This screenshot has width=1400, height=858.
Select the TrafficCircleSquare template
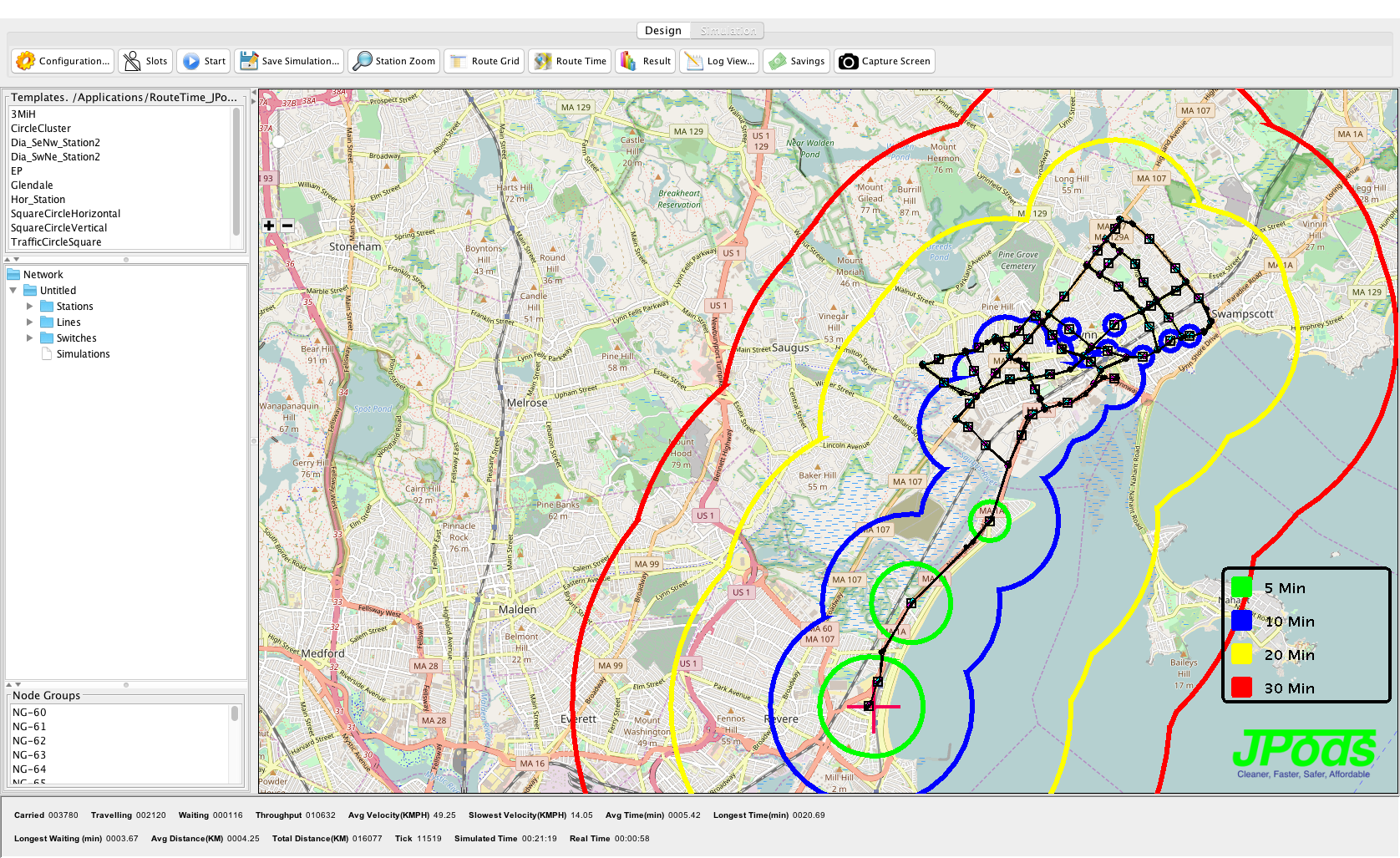(56, 242)
